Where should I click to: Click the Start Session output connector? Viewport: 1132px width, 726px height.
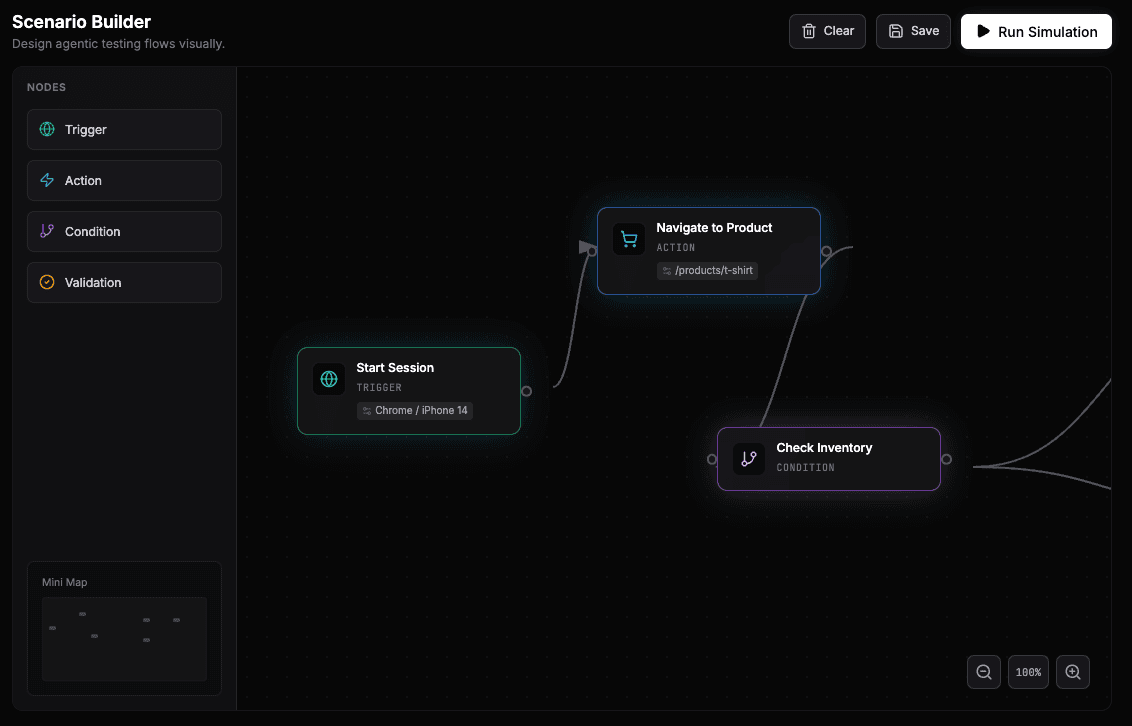point(527,391)
